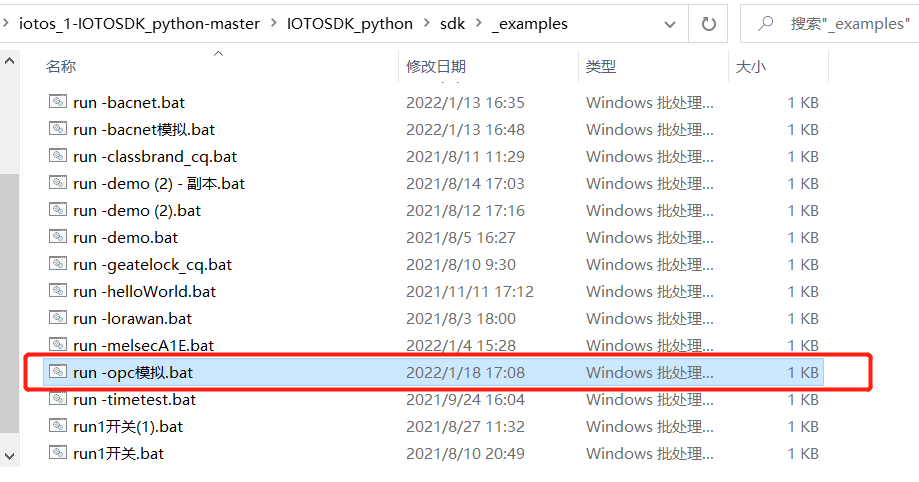Click the refresh button in address bar
Viewport: 919px width, 482px height.
coord(708,23)
